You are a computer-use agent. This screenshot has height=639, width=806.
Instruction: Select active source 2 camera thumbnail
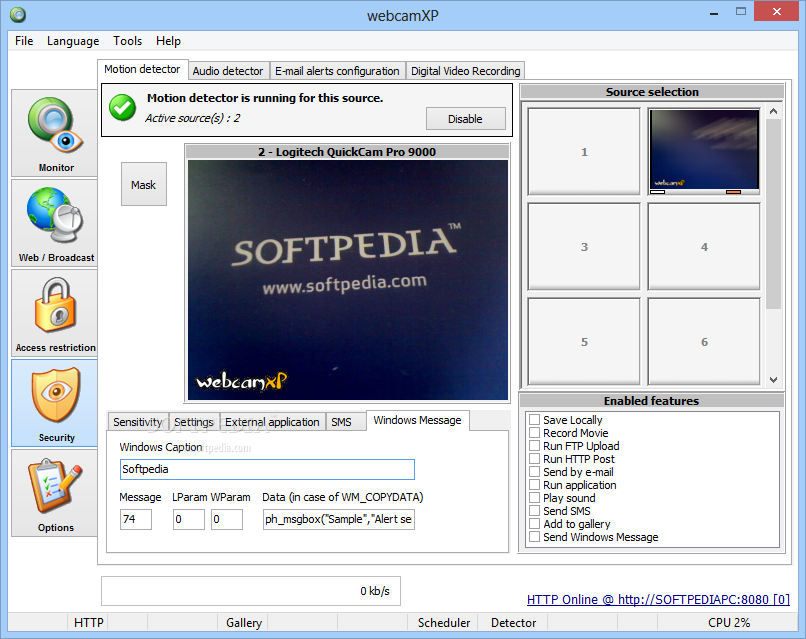704,152
